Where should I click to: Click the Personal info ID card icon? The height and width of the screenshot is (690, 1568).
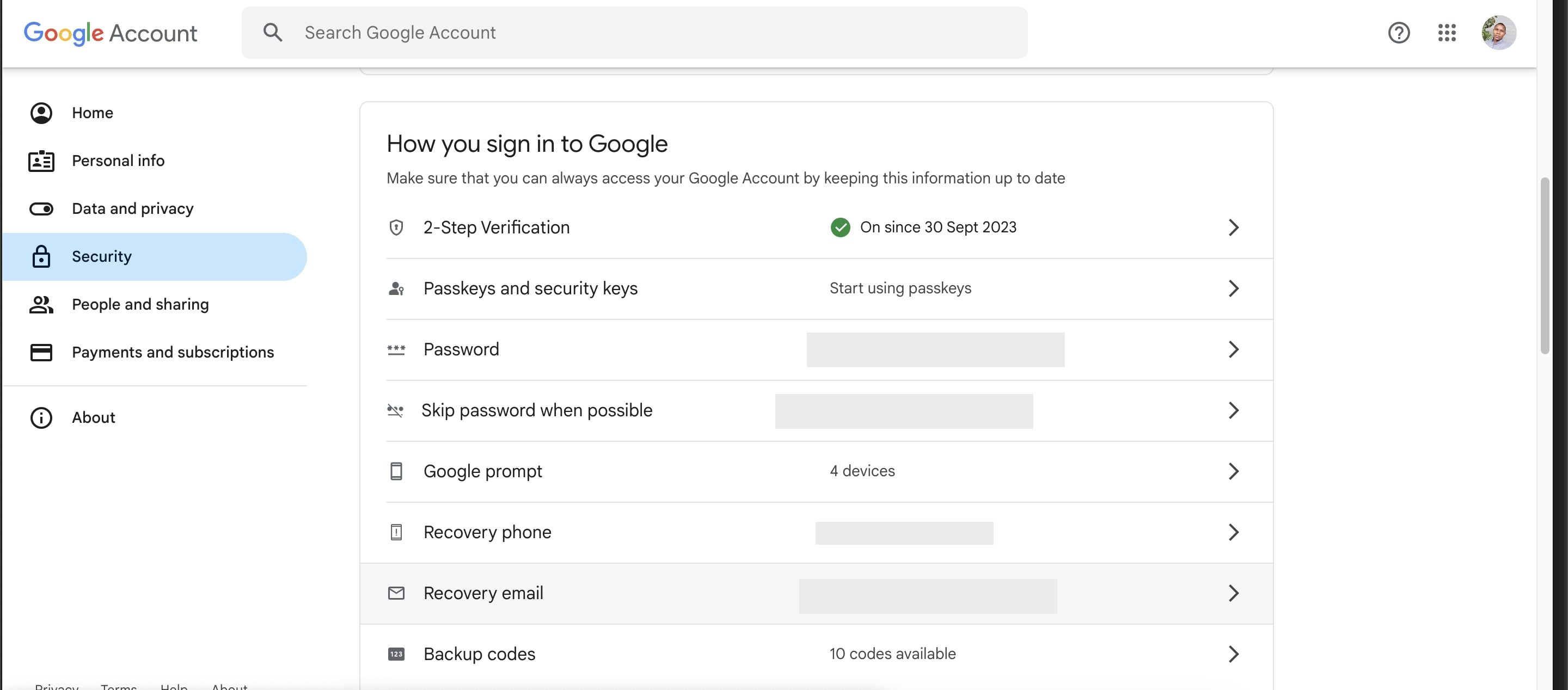(x=41, y=161)
